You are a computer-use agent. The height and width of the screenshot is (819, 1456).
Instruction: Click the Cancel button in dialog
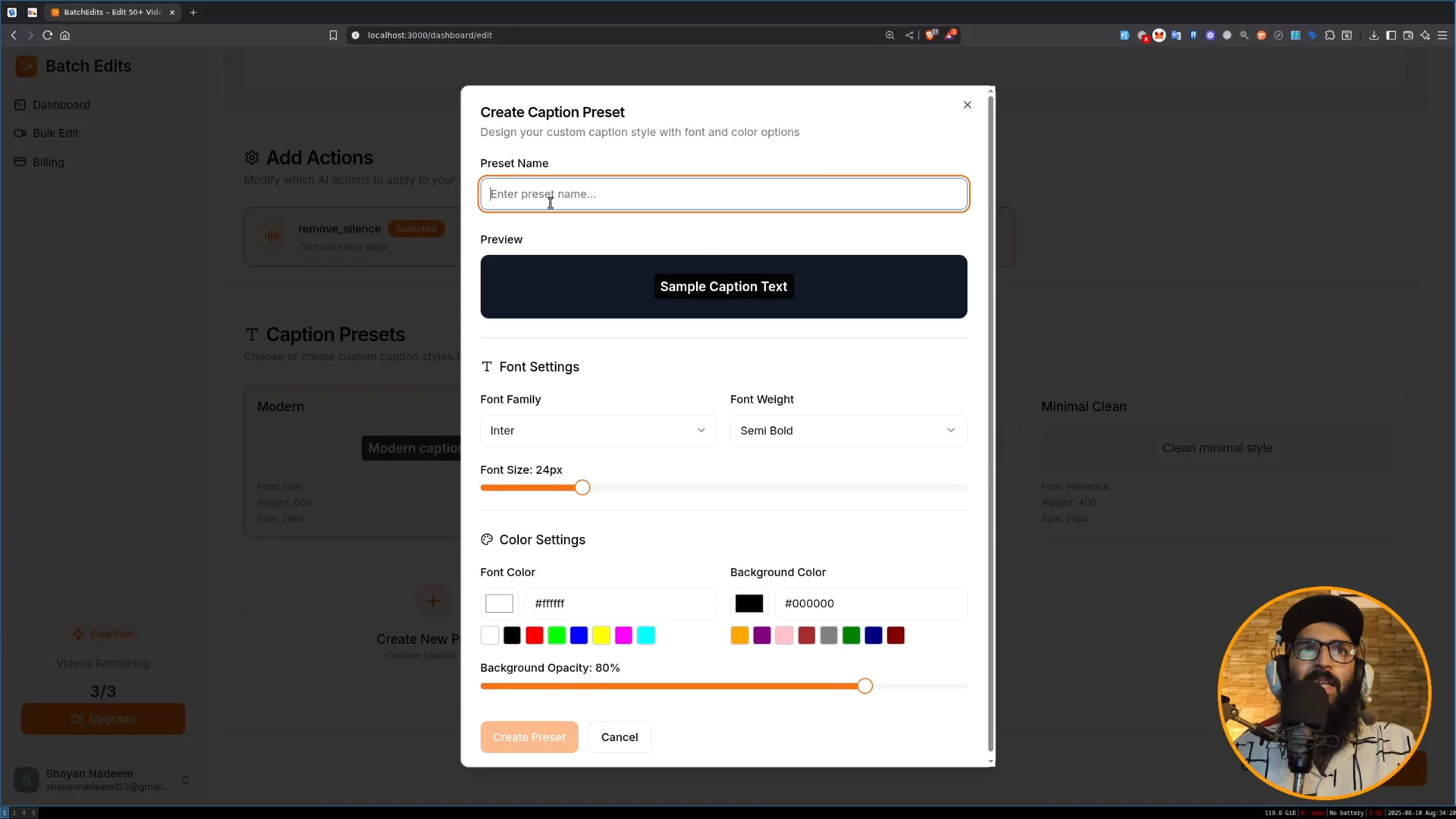[620, 737]
